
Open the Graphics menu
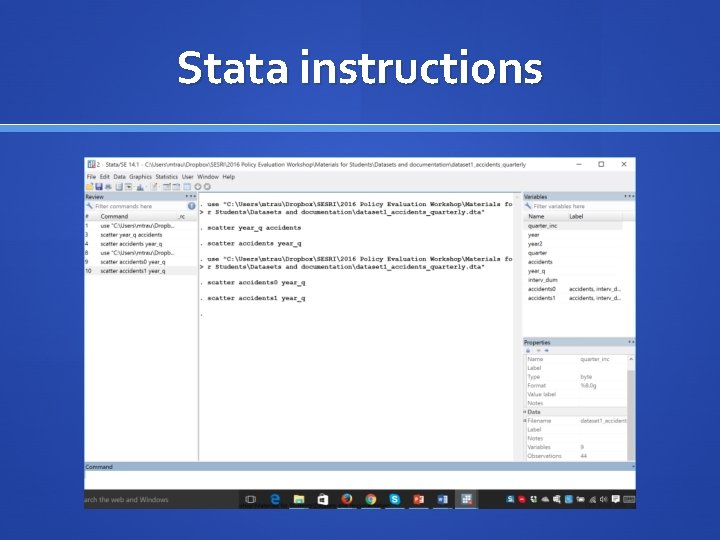(140, 177)
